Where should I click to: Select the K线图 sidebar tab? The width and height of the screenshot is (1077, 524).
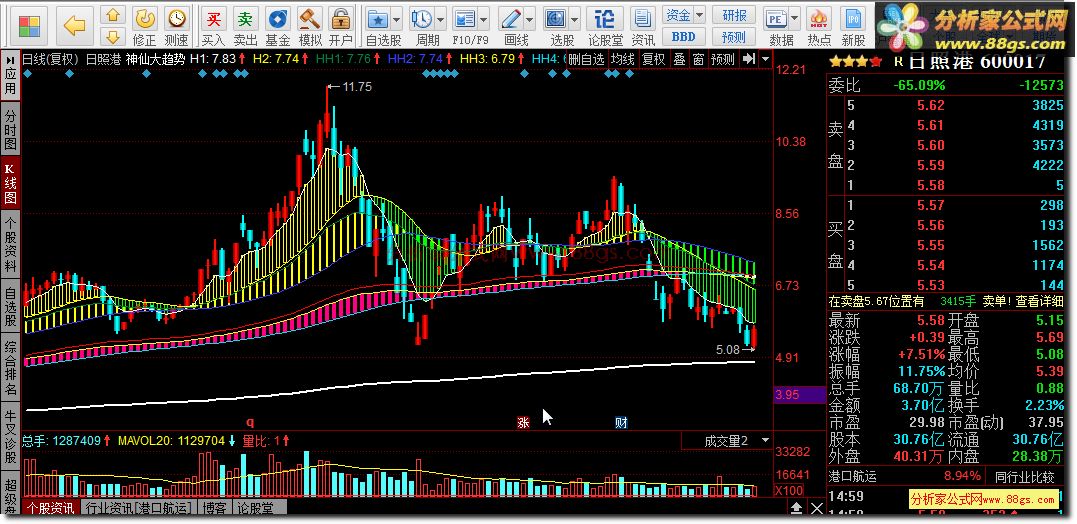point(10,183)
